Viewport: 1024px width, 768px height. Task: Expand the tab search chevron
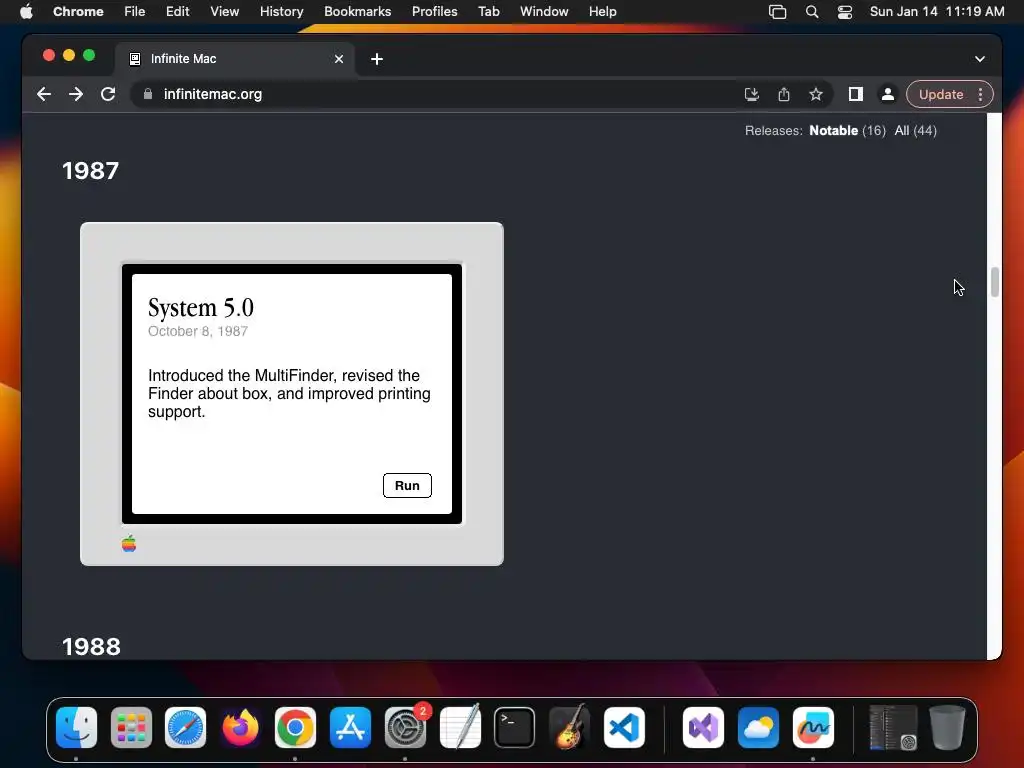[980, 59]
